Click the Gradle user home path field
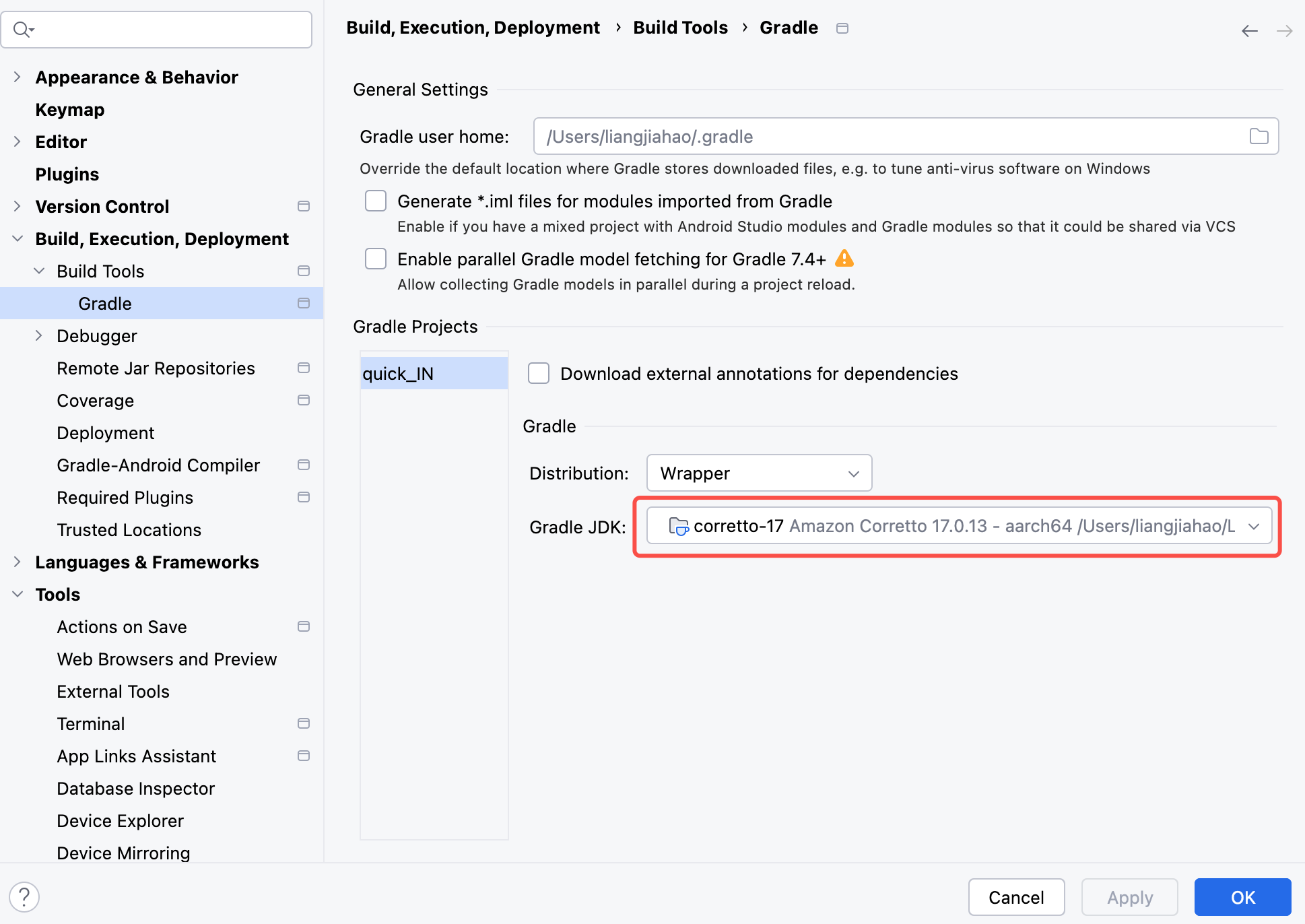 click(x=889, y=137)
